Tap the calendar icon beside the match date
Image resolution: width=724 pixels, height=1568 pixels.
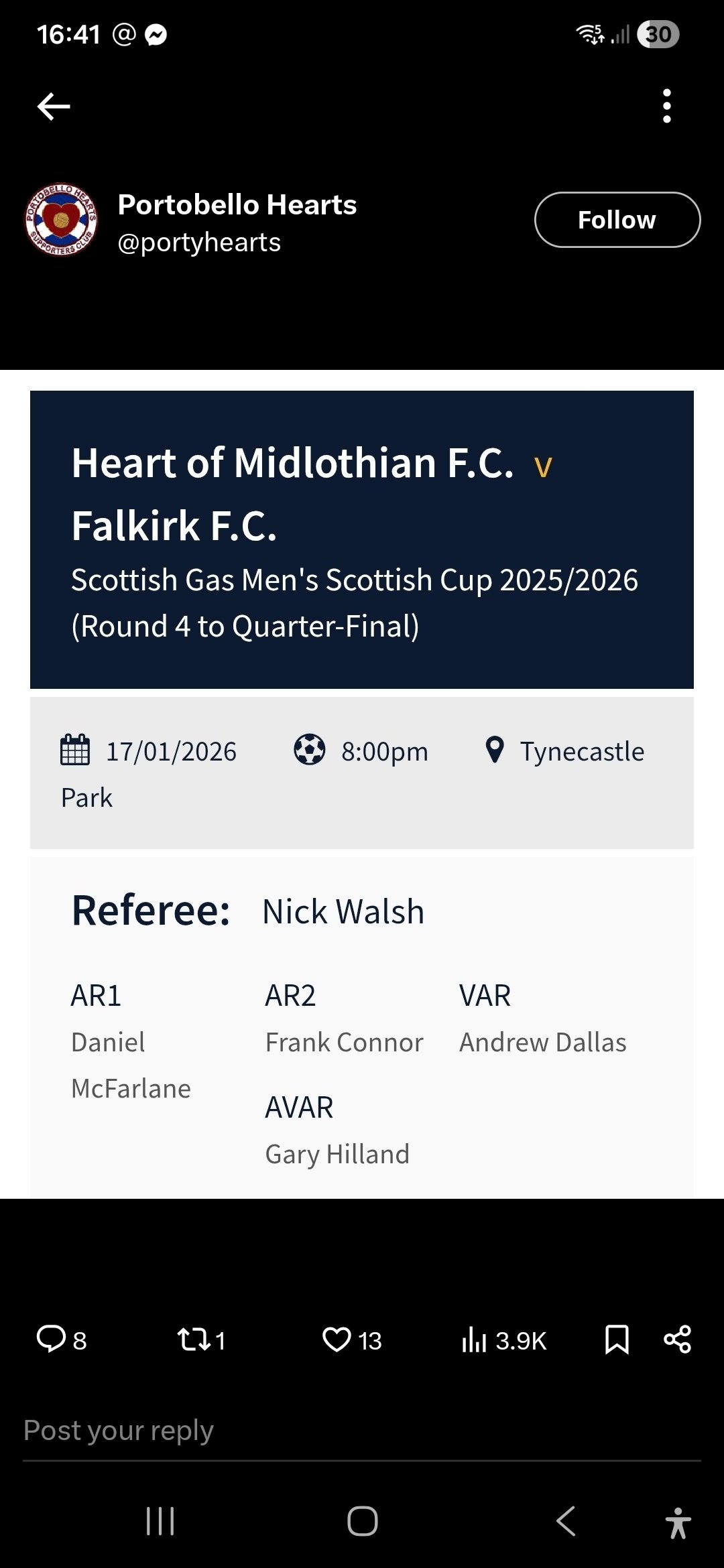coord(74,750)
